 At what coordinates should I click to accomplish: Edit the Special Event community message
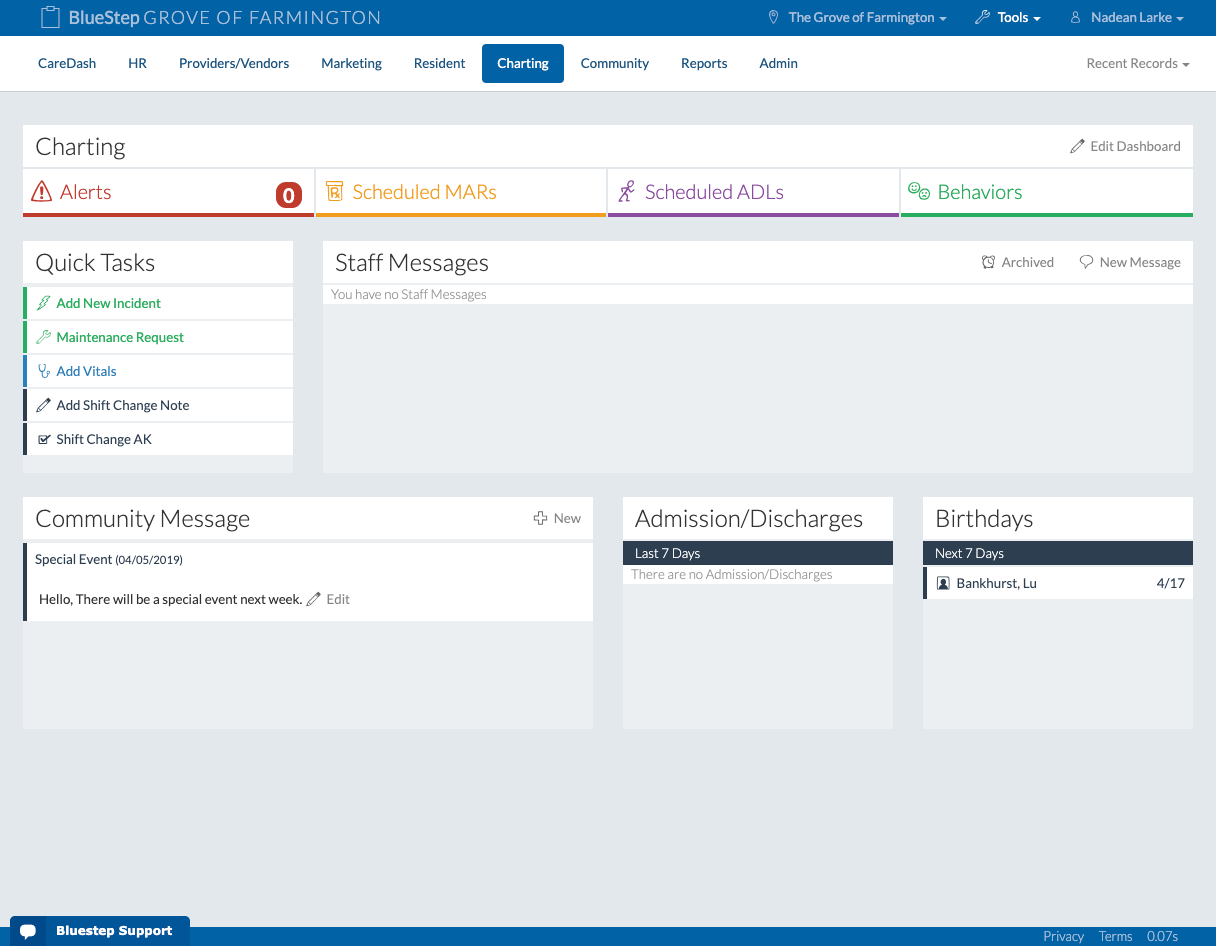tap(328, 599)
